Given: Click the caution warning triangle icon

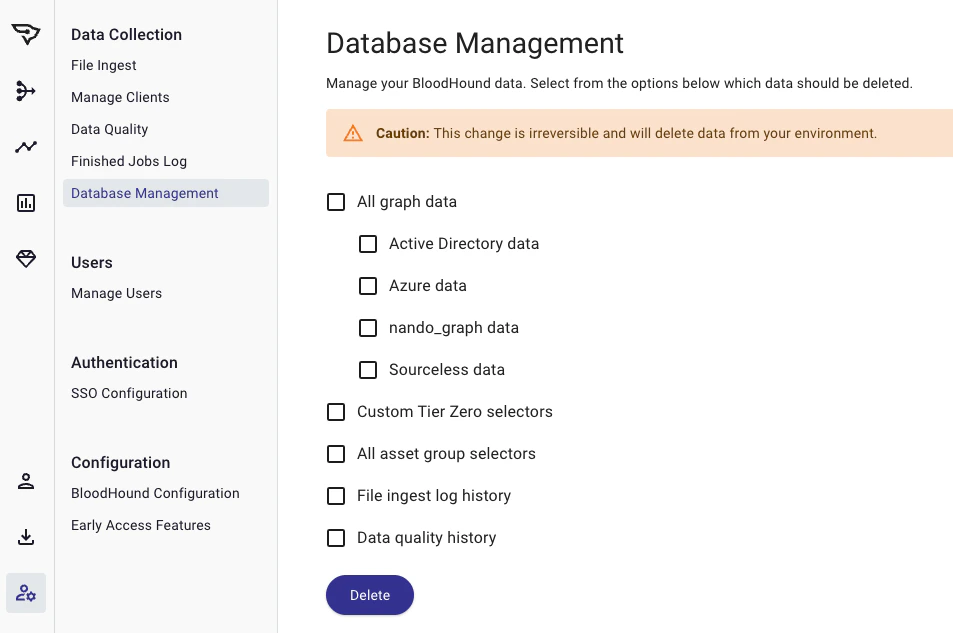Looking at the screenshot, I should 353,132.
